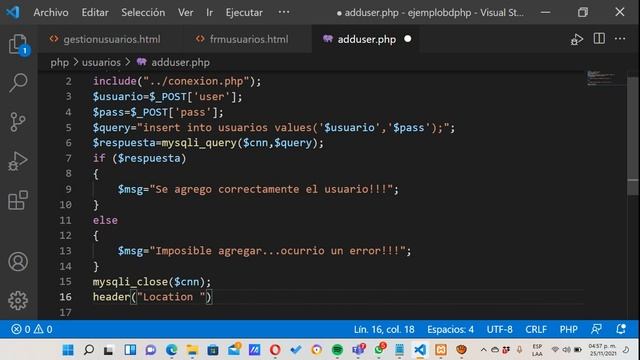Image resolution: width=640 pixels, height=360 pixels.
Task: Open the Search view in activity bar
Action: pyautogui.click(x=18, y=83)
